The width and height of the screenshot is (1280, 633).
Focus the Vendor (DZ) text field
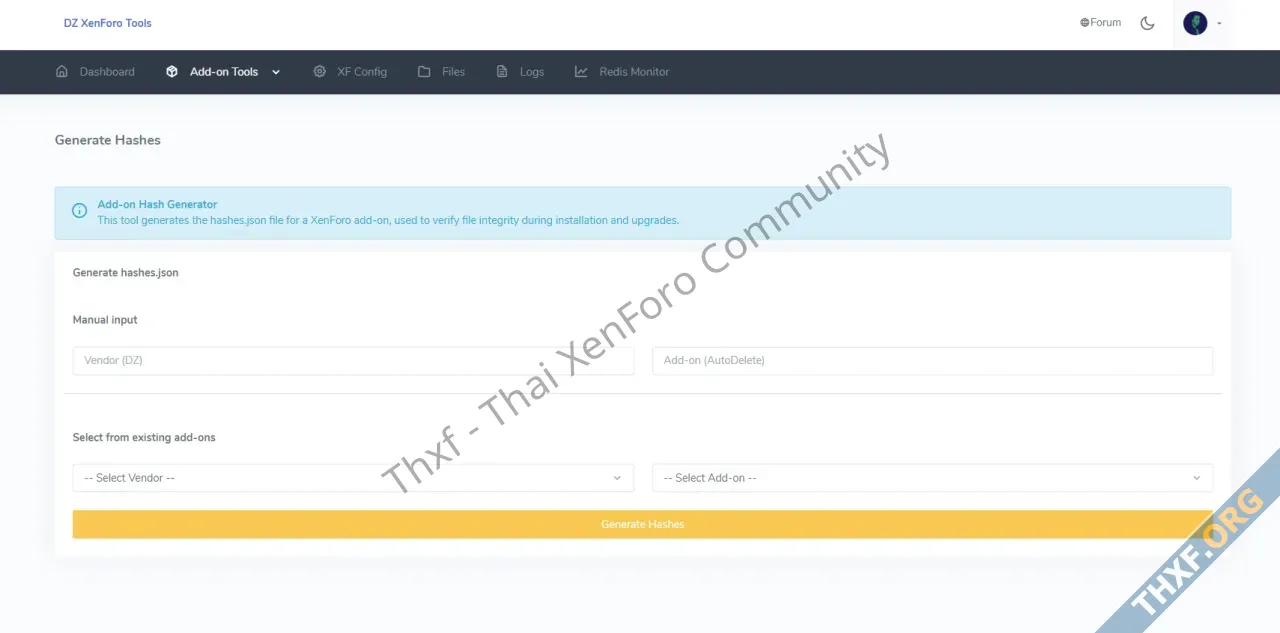point(353,361)
